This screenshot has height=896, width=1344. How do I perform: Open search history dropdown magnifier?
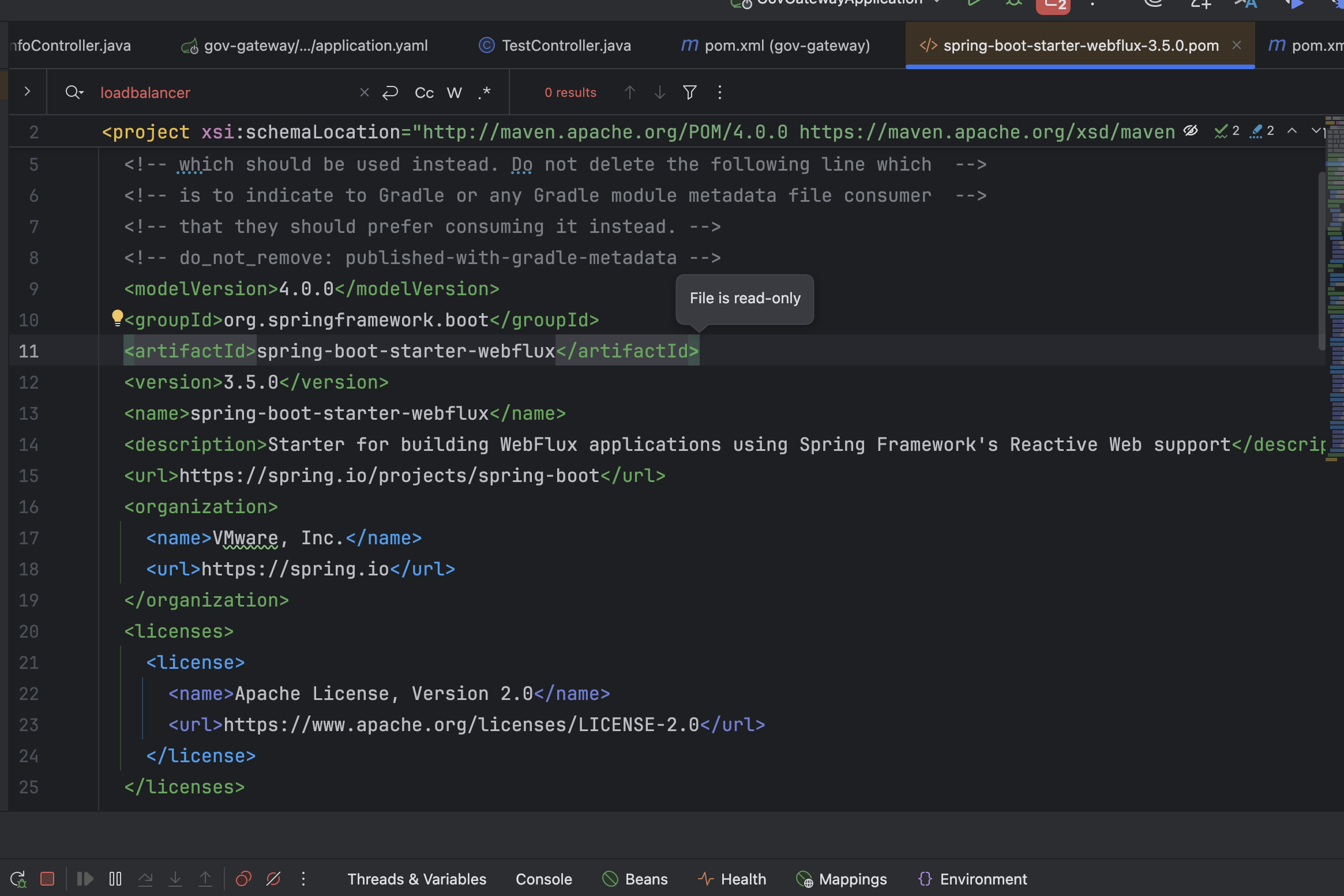(74, 92)
